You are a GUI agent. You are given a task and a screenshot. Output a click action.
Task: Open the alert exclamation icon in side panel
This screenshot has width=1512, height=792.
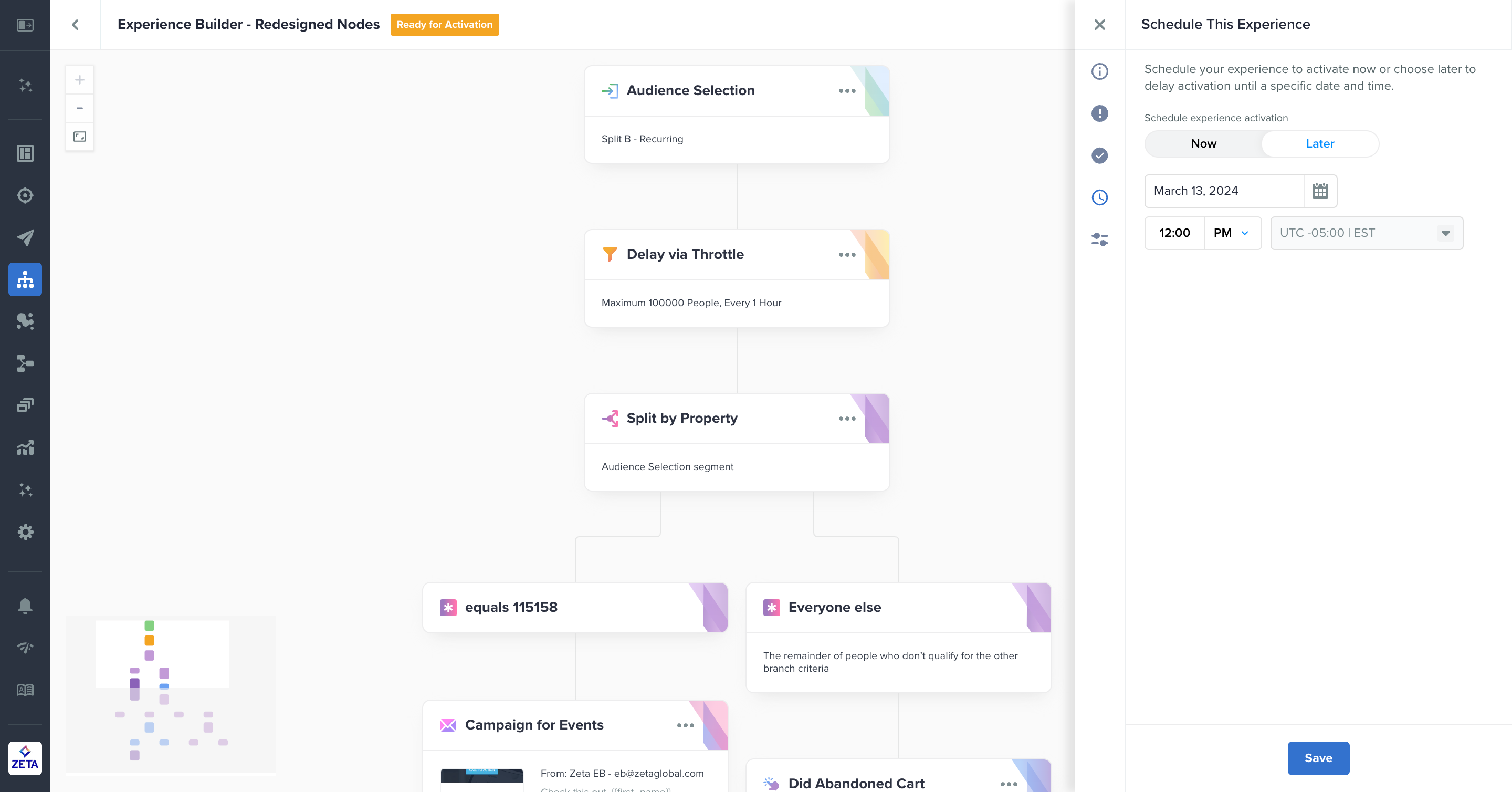click(1099, 113)
